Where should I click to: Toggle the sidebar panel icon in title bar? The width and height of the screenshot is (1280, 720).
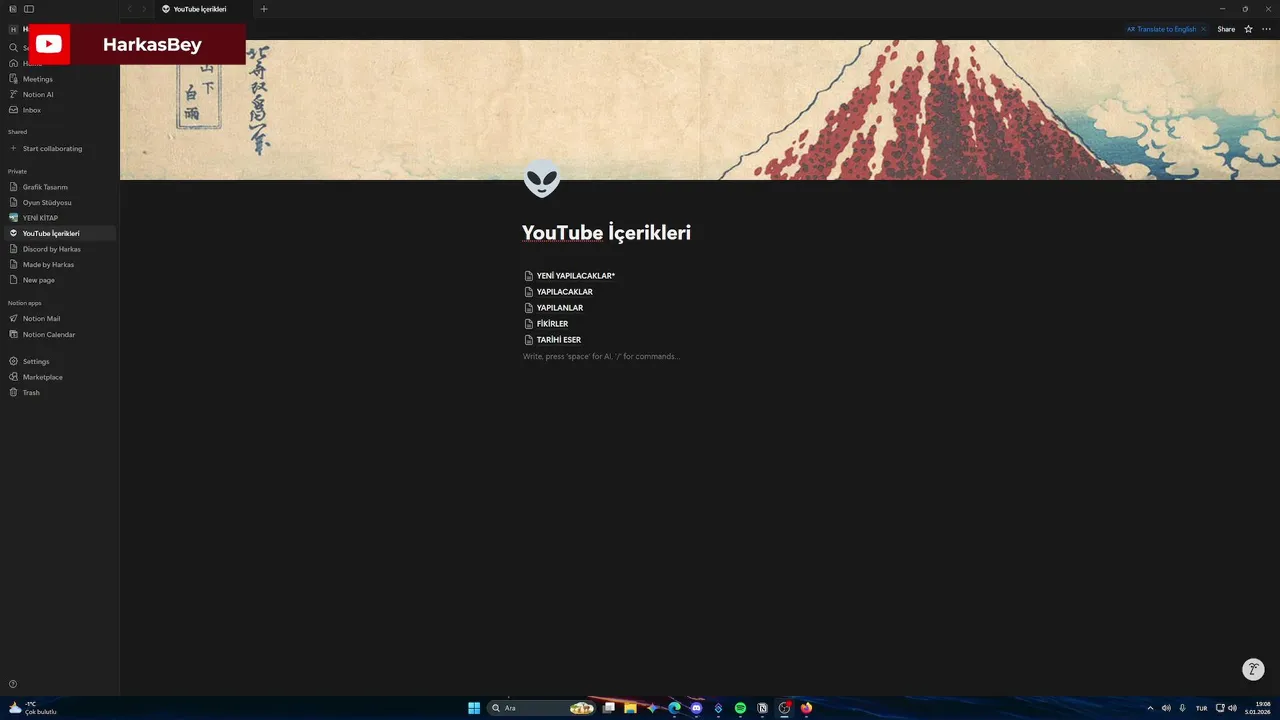point(29,9)
